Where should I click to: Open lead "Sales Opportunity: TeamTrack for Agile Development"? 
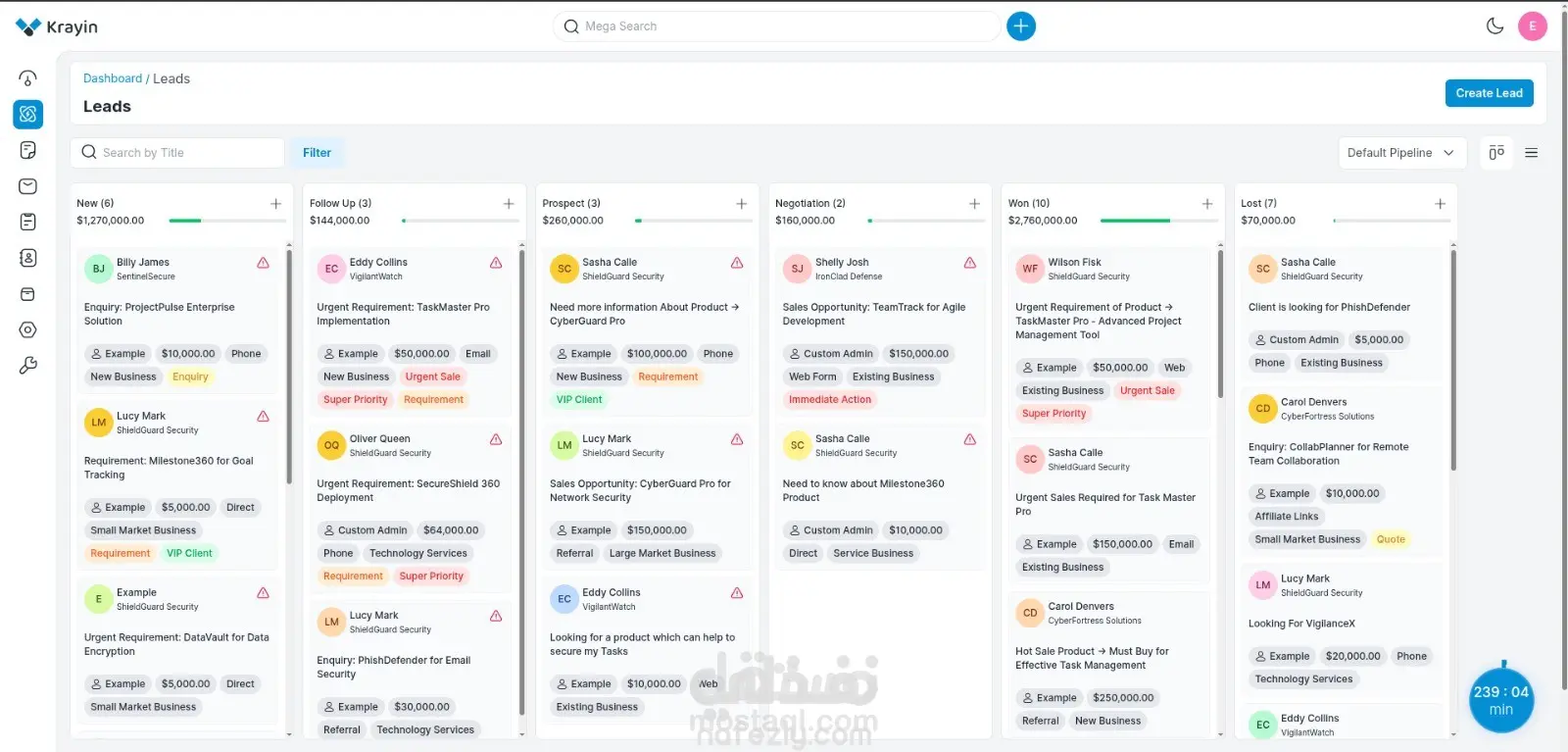pos(874,315)
